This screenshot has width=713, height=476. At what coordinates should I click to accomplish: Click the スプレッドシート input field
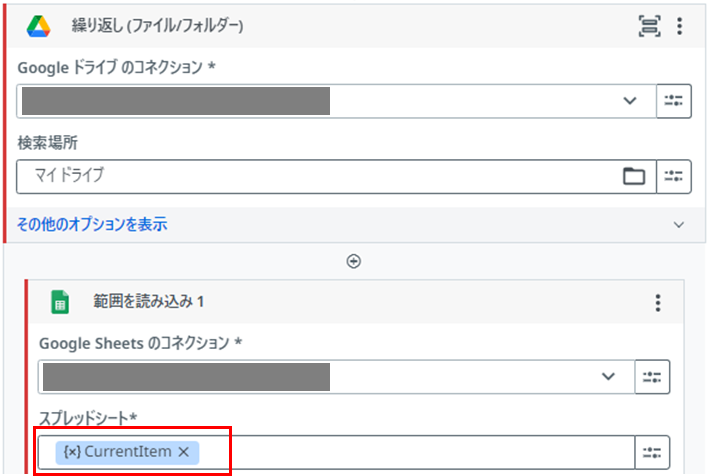(336, 452)
